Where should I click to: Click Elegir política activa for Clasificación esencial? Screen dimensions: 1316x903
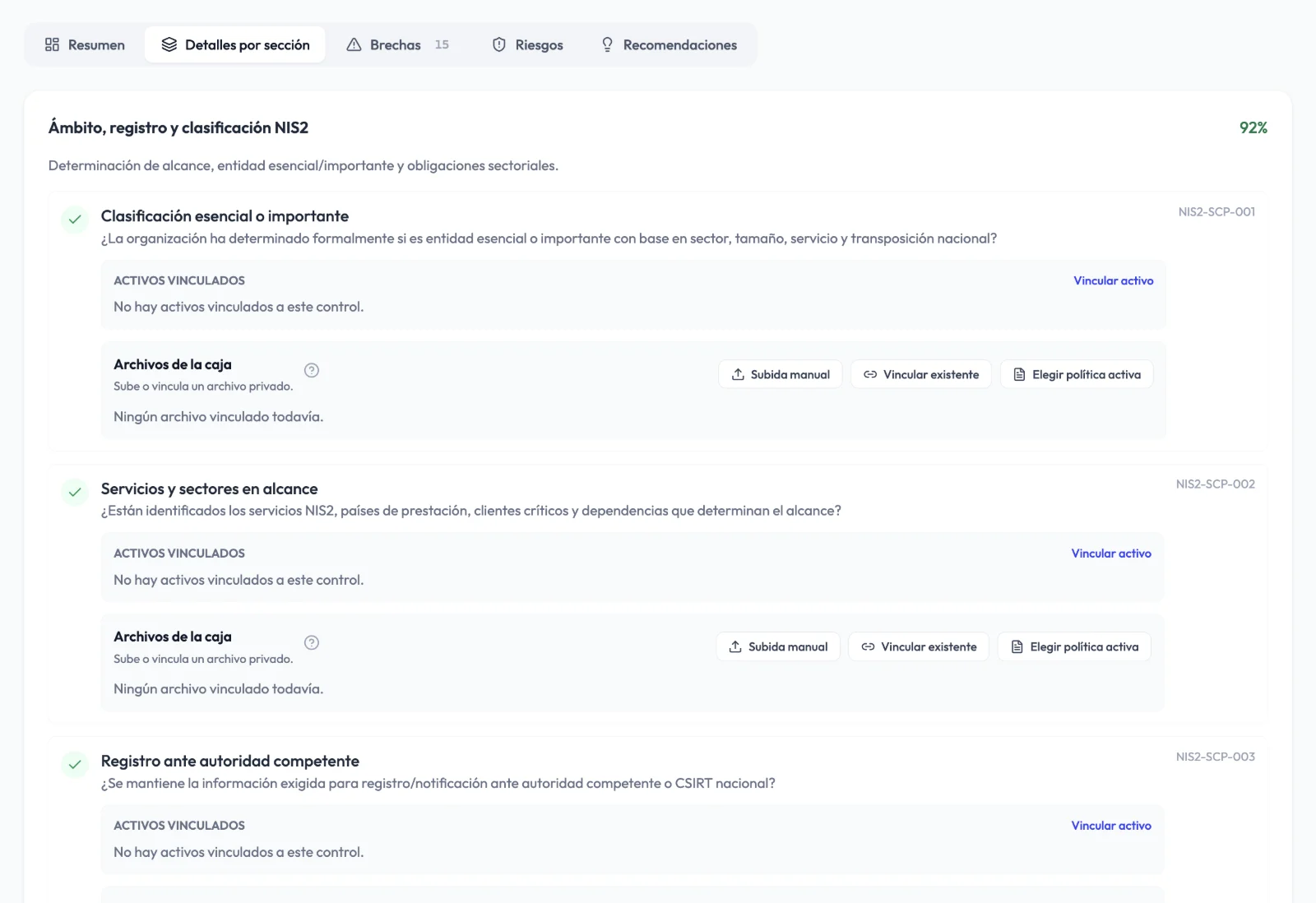tap(1077, 374)
